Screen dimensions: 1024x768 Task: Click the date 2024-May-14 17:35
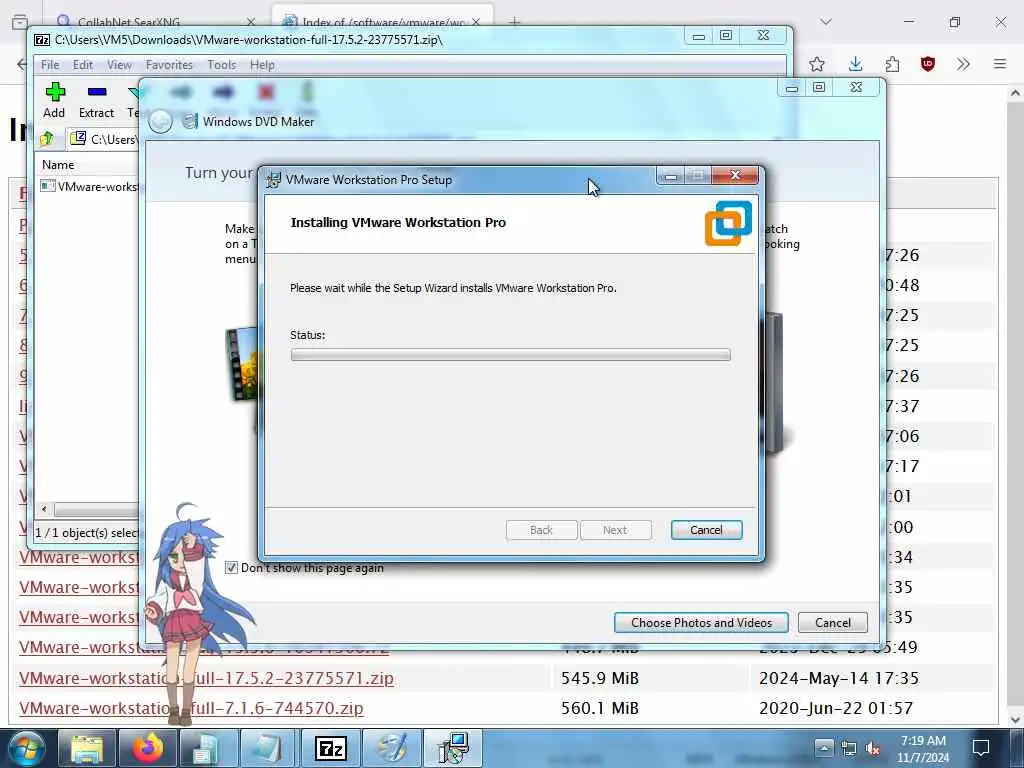click(839, 678)
